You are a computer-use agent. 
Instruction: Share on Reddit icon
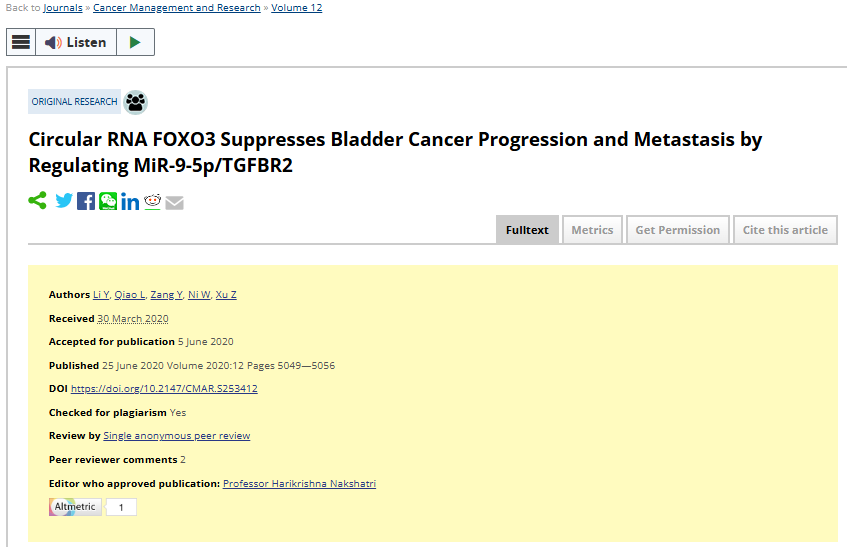coord(152,201)
